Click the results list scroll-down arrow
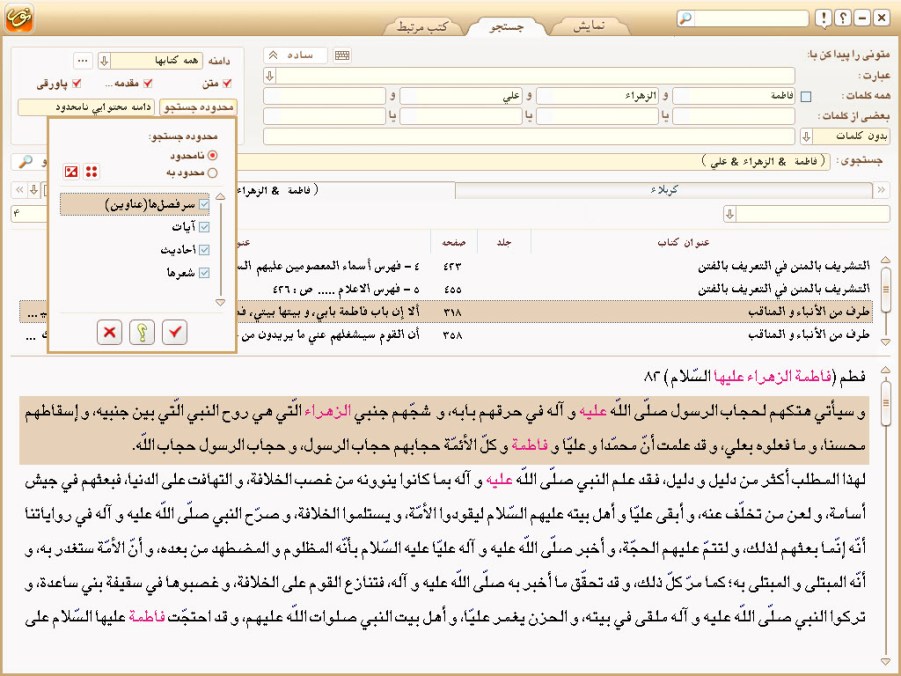 (x=885, y=342)
